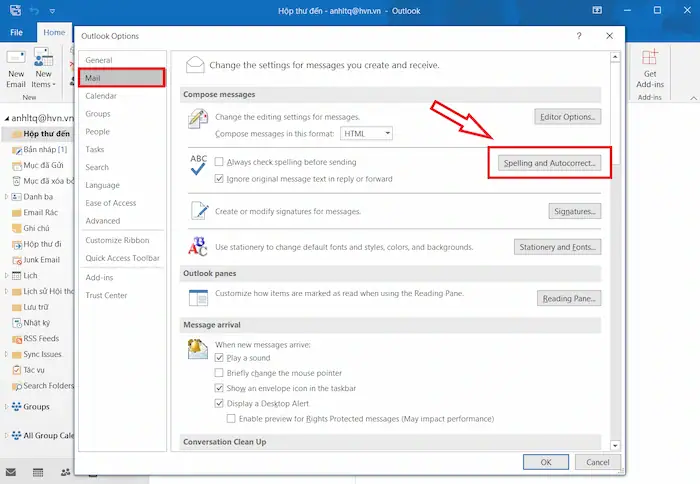
Task: Enable Briefly change the mouse pointer
Action: coord(219,373)
